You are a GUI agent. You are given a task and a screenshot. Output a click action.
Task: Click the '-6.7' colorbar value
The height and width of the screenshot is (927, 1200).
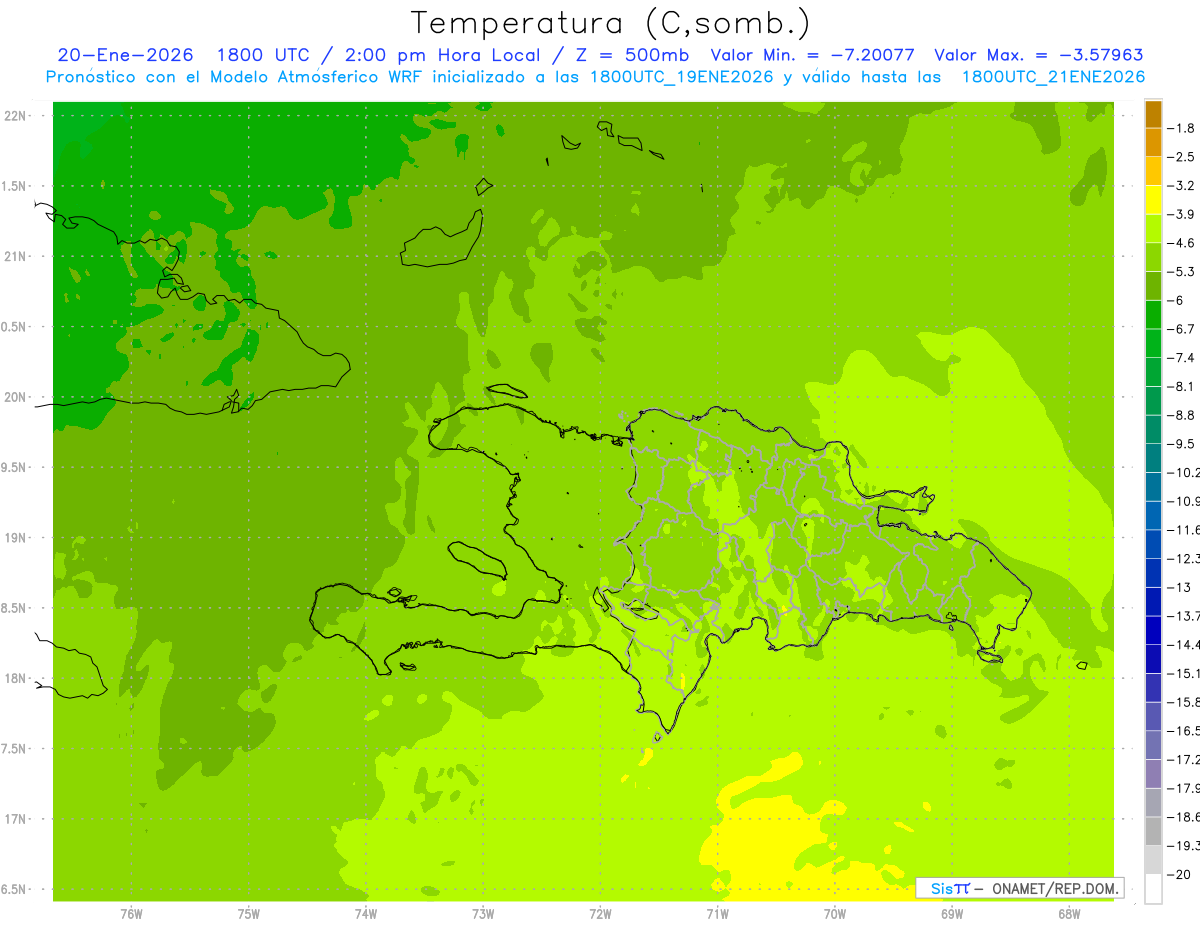(x=1181, y=329)
